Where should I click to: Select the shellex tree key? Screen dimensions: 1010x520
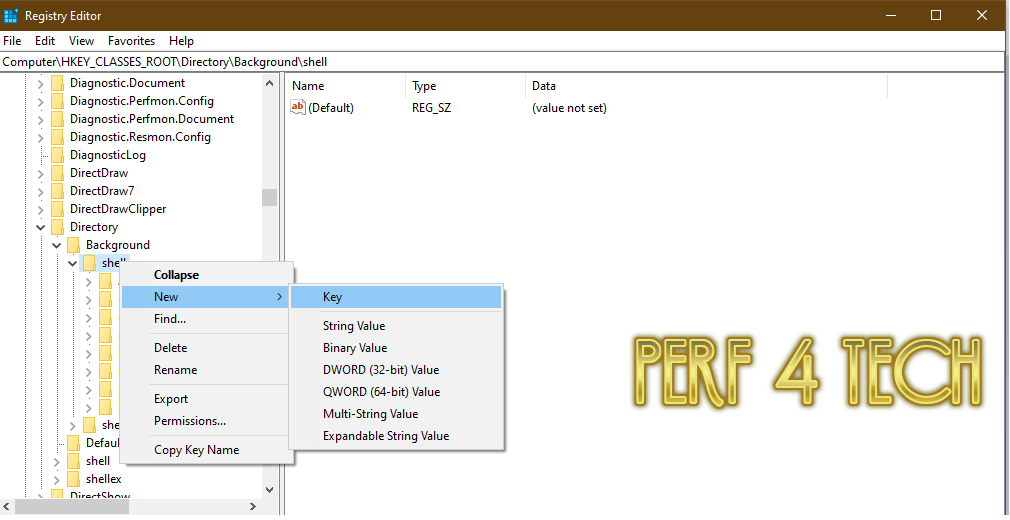click(103, 479)
